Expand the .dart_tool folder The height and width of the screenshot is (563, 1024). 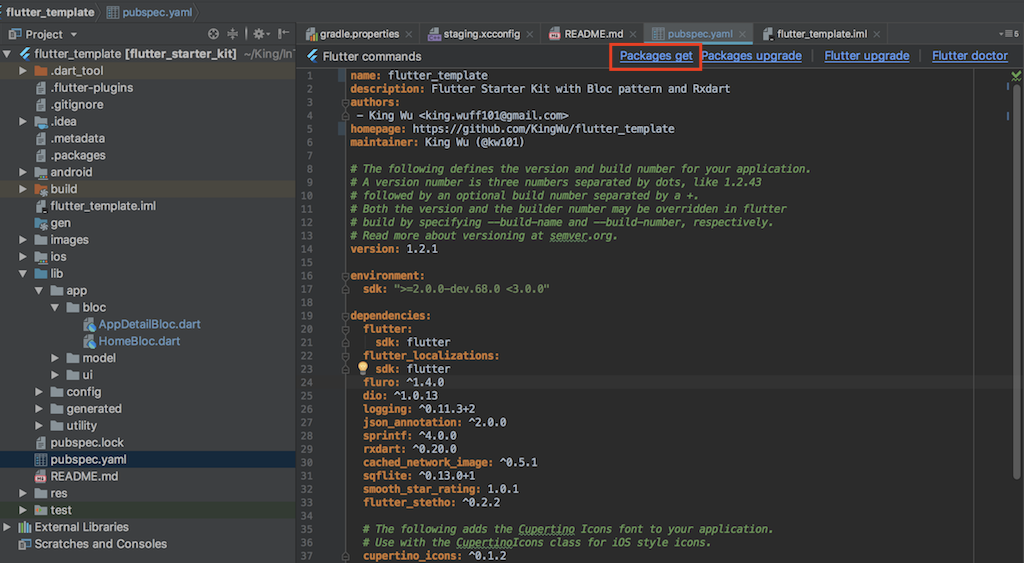pos(23,71)
